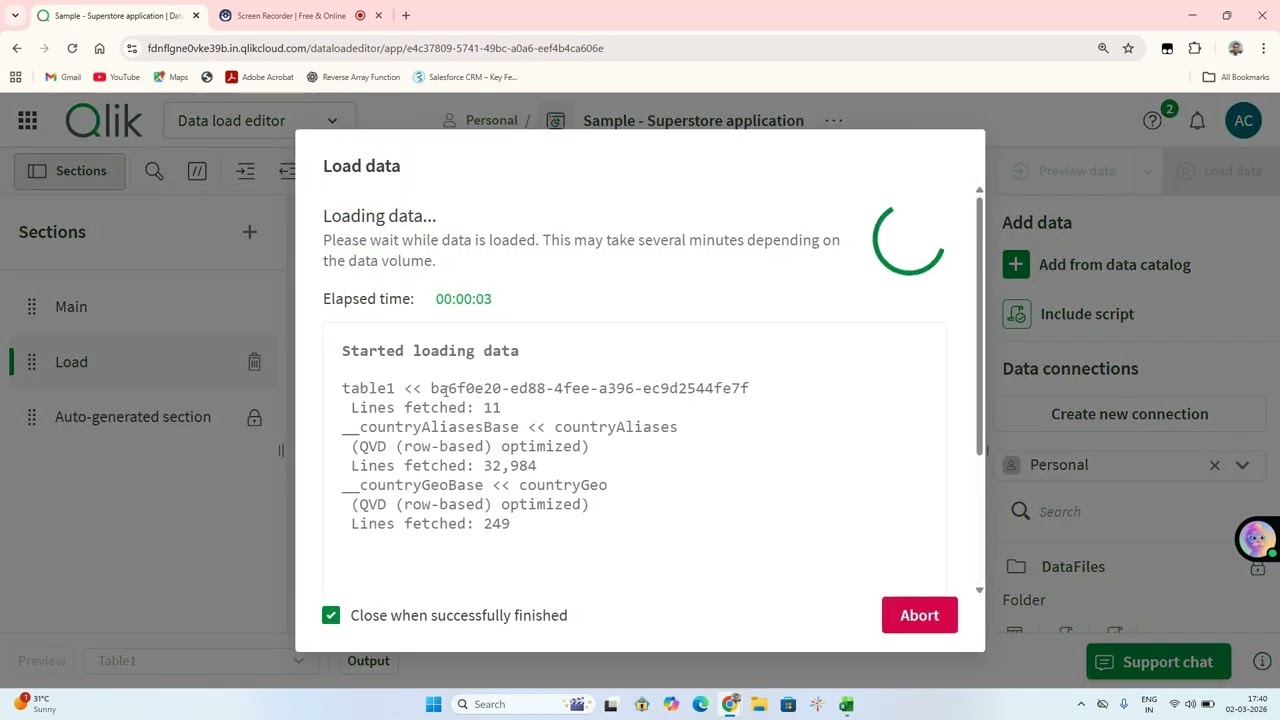This screenshot has height=720, width=1280.
Task: Open Excel from the taskbar
Action: tap(846, 704)
